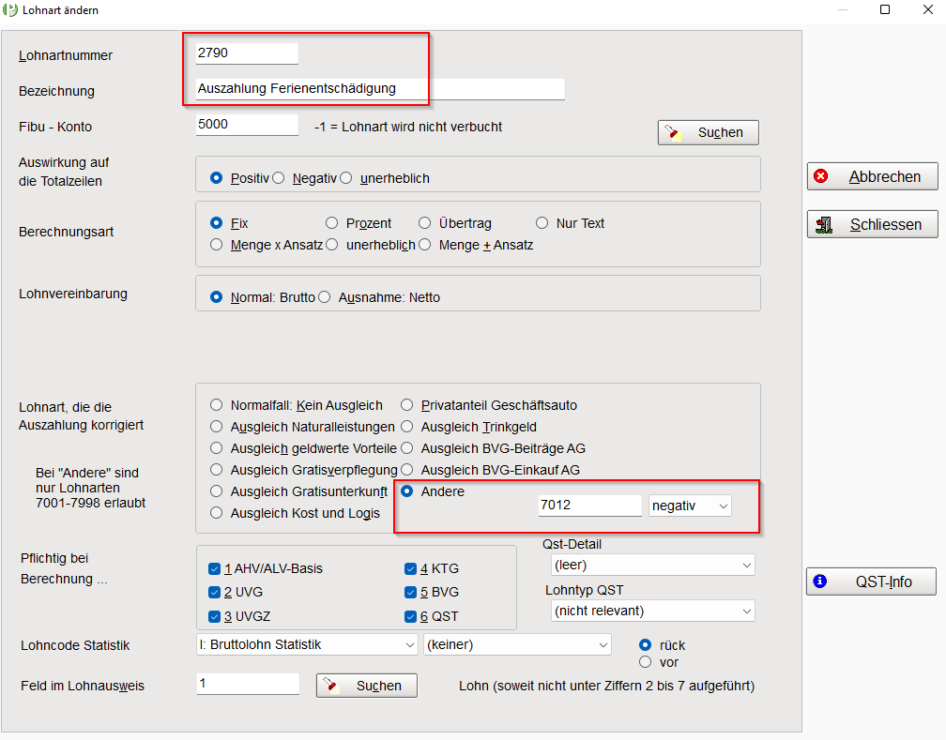Open the (keiner) statistics dropdown
Image resolution: width=946 pixels, height=740 pixels.
[x=518, y=645]
